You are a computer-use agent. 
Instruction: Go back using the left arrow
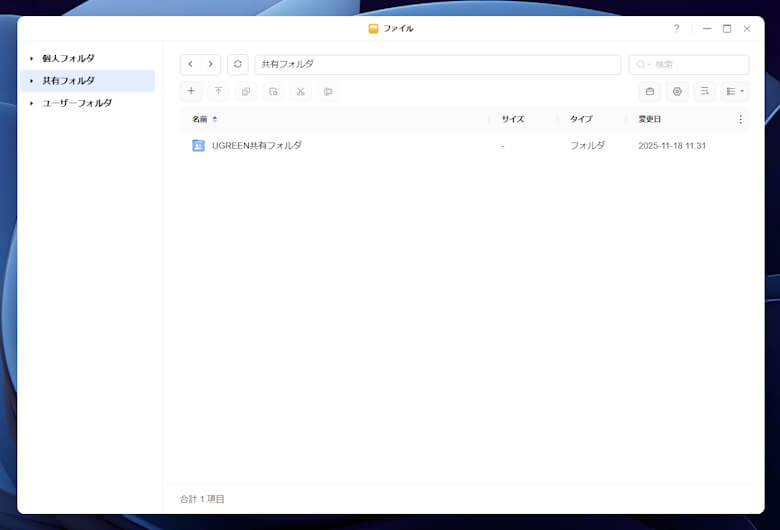(191, 64)
